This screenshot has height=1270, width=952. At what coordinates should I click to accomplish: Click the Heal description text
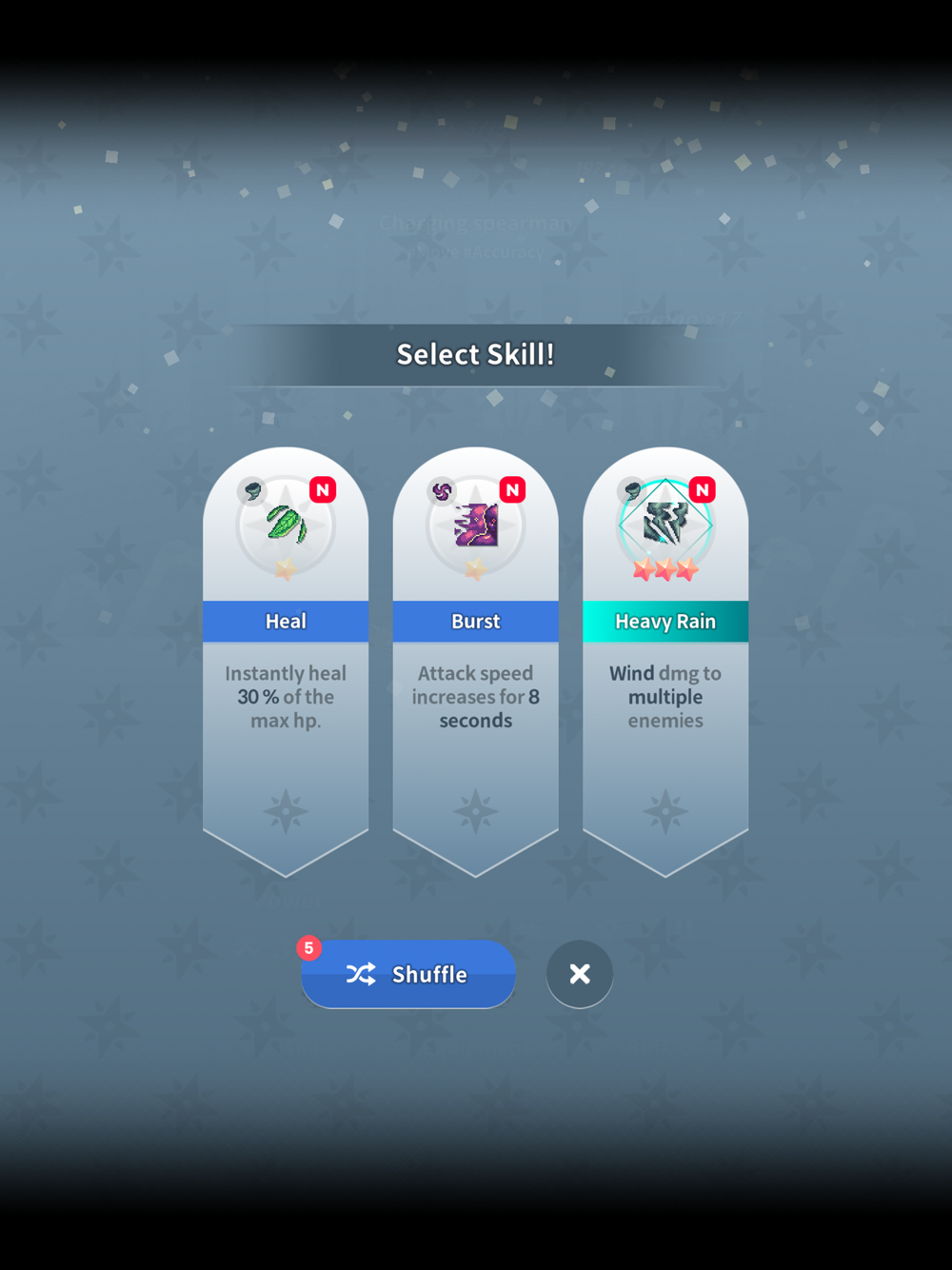[286, 697]
